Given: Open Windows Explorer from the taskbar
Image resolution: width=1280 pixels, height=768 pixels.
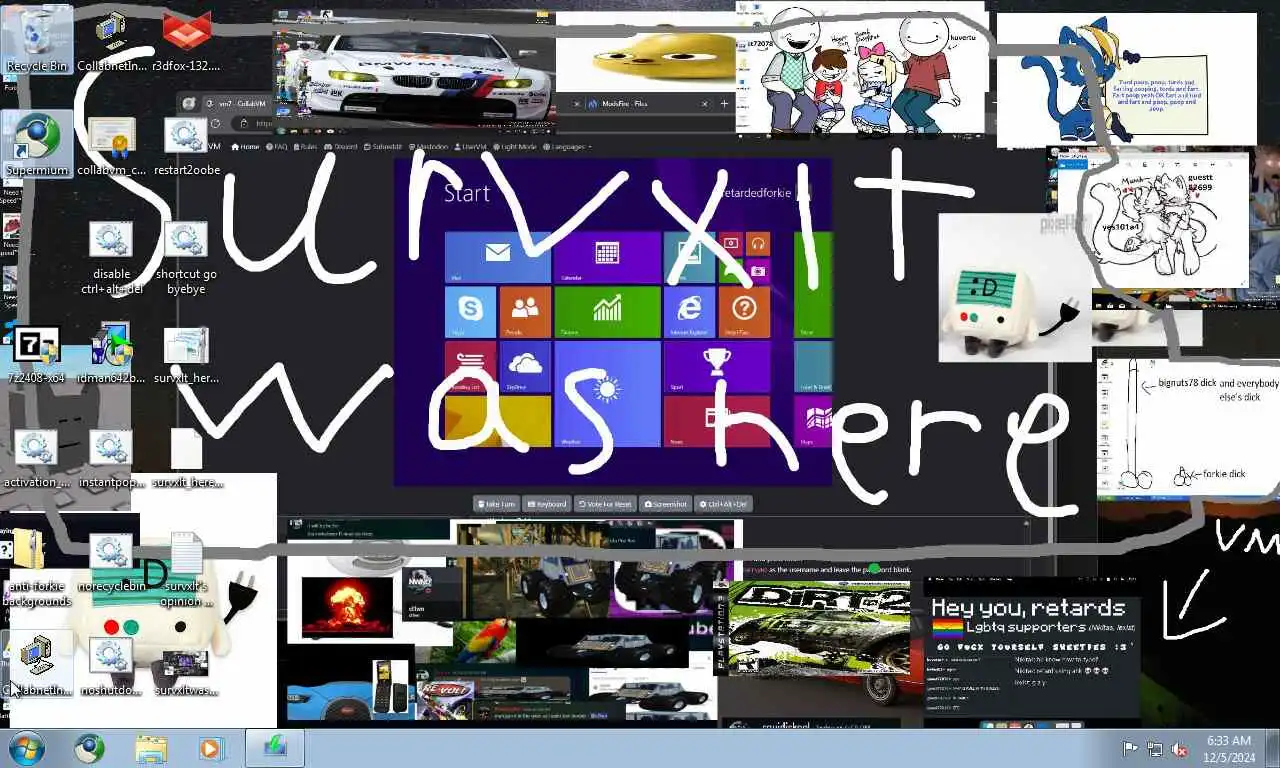Looking at the screenshot, I should click(x=151, y=748).
